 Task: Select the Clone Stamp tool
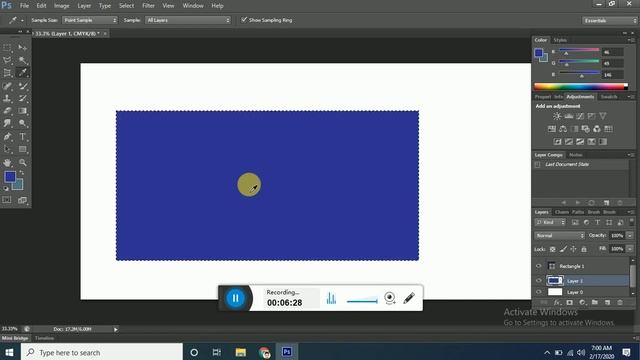[7, 98]
